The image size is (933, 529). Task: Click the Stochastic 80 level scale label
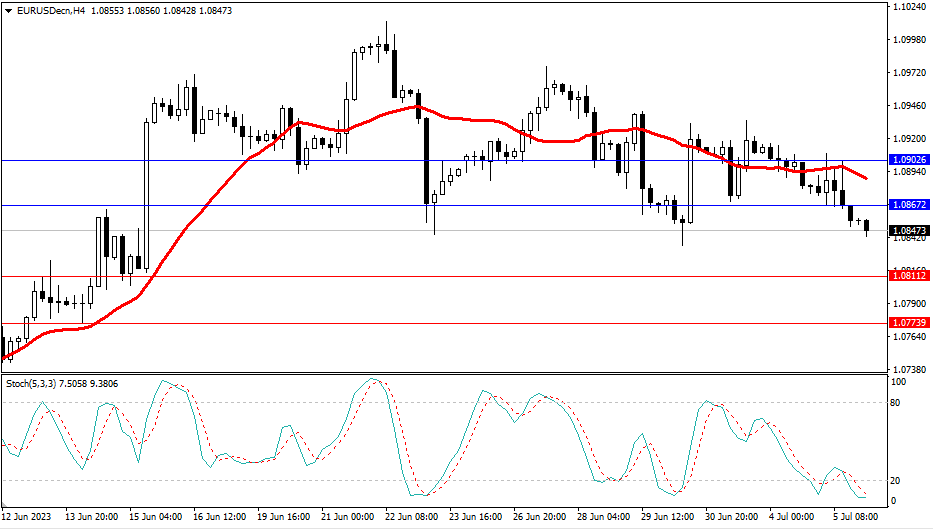pyautogui.click(x=897, y=403)
